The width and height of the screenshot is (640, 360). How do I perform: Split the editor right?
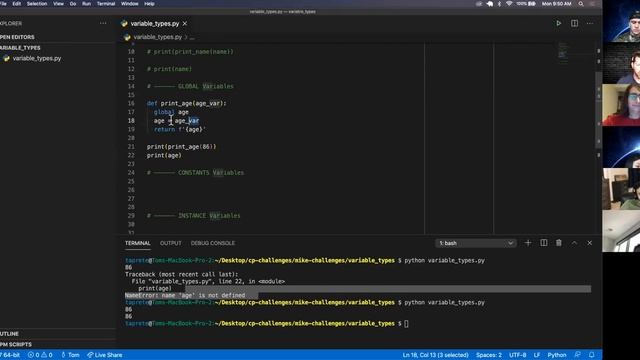pos(574,23)
